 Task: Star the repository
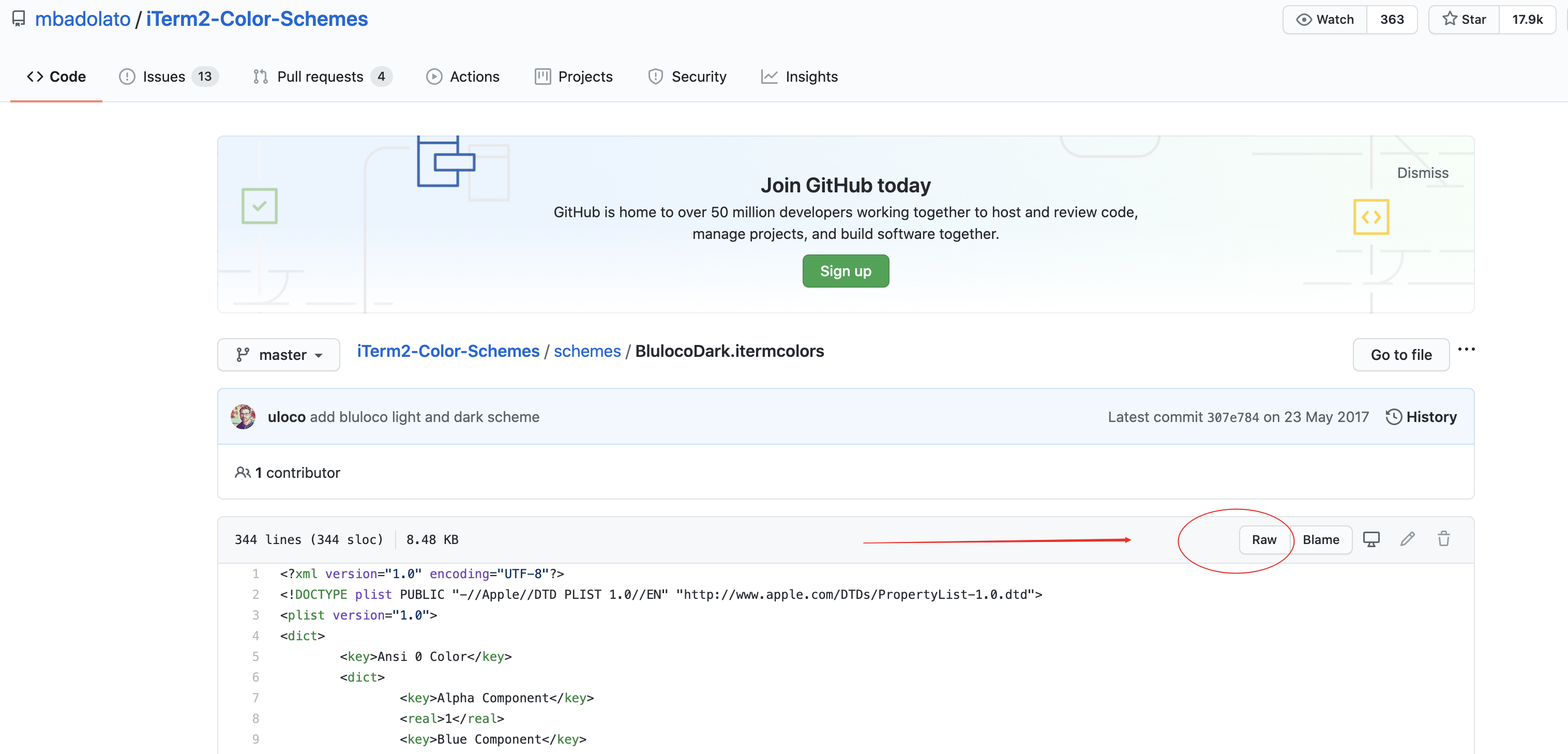[x=1464, y=20]
